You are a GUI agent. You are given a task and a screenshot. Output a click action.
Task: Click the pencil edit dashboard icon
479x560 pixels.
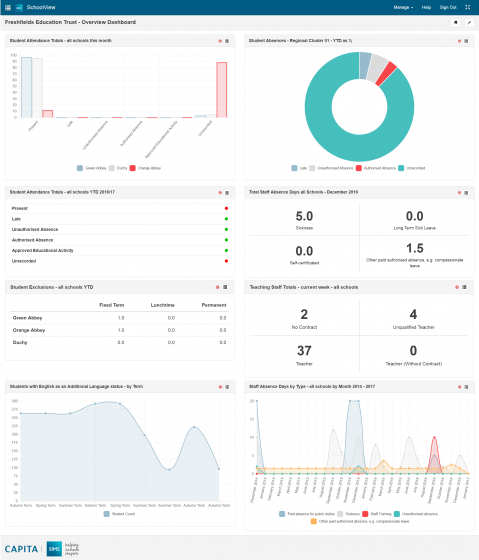point(469,22)
